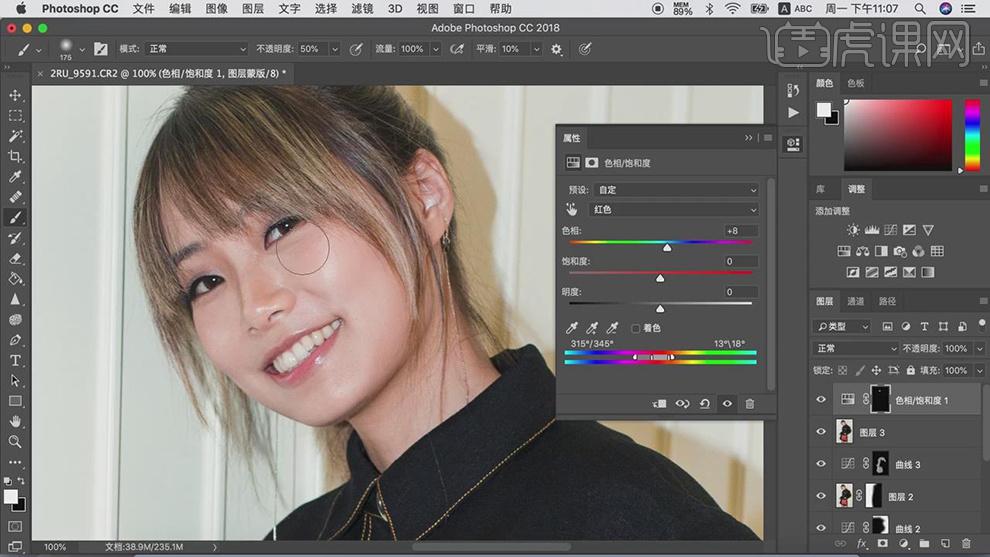This screenshot has height=557, width=990.
Task: Select the Eraser tool
Action: pos(15,258)
